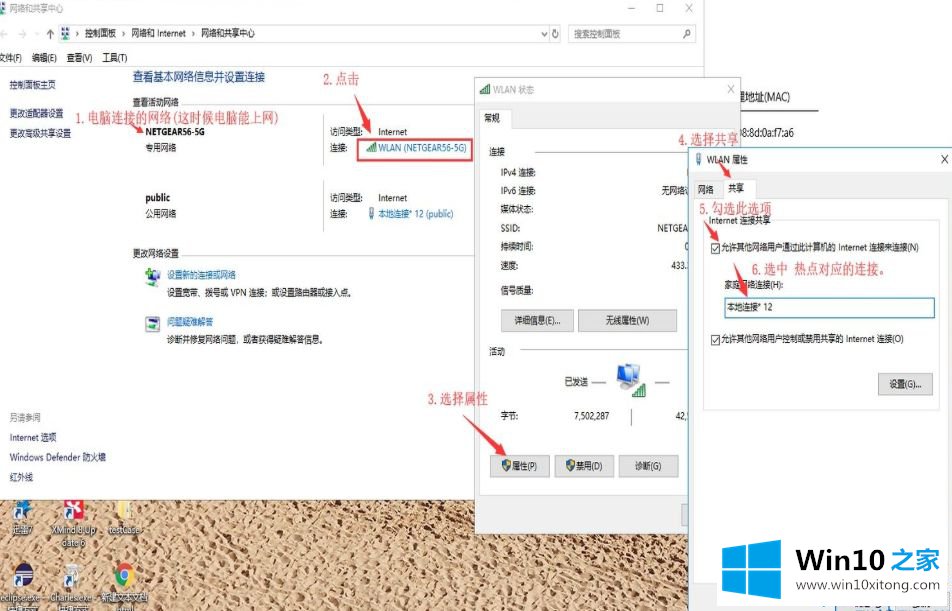The width and height of the screenshot is (952, 611).
Task: Click the search magnifier icon in control panel
Action: pyautogui.click(x=686, y=34)
